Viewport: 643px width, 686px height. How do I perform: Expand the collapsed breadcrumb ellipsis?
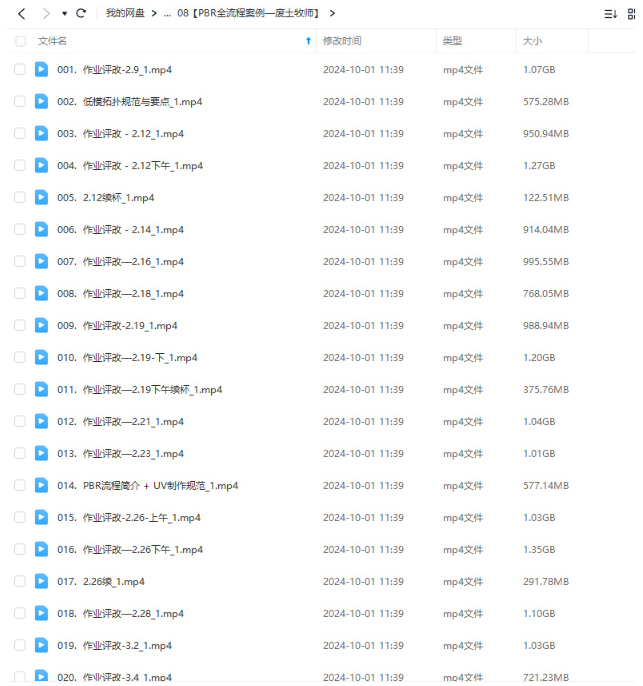167,14
